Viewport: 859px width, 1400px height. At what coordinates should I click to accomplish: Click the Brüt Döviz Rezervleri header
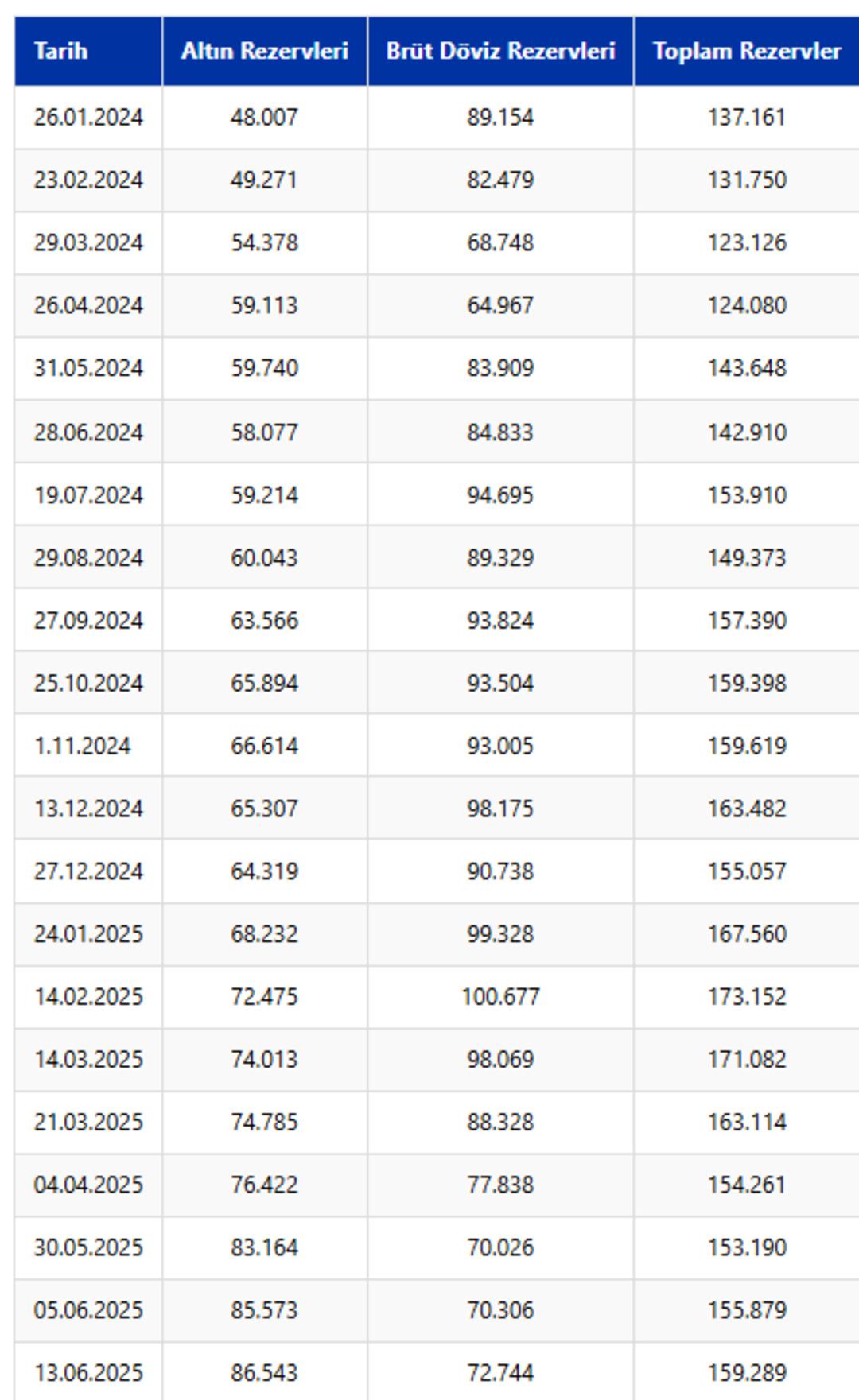pos(500,51)
